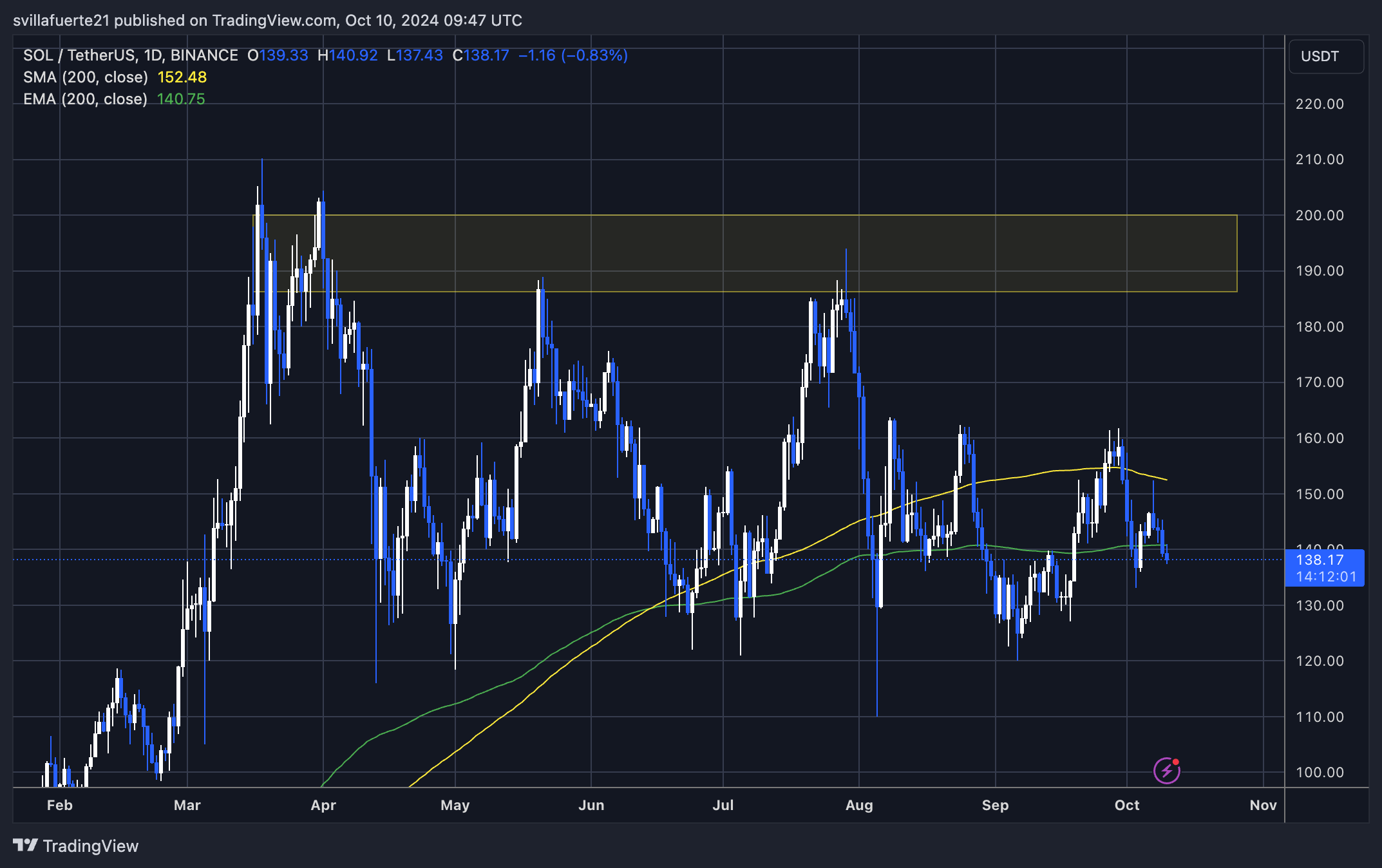Click the Nov label on time axis
This screenshot has width=1382, height=868.
pyautogui.click(x=1263, y=805)
